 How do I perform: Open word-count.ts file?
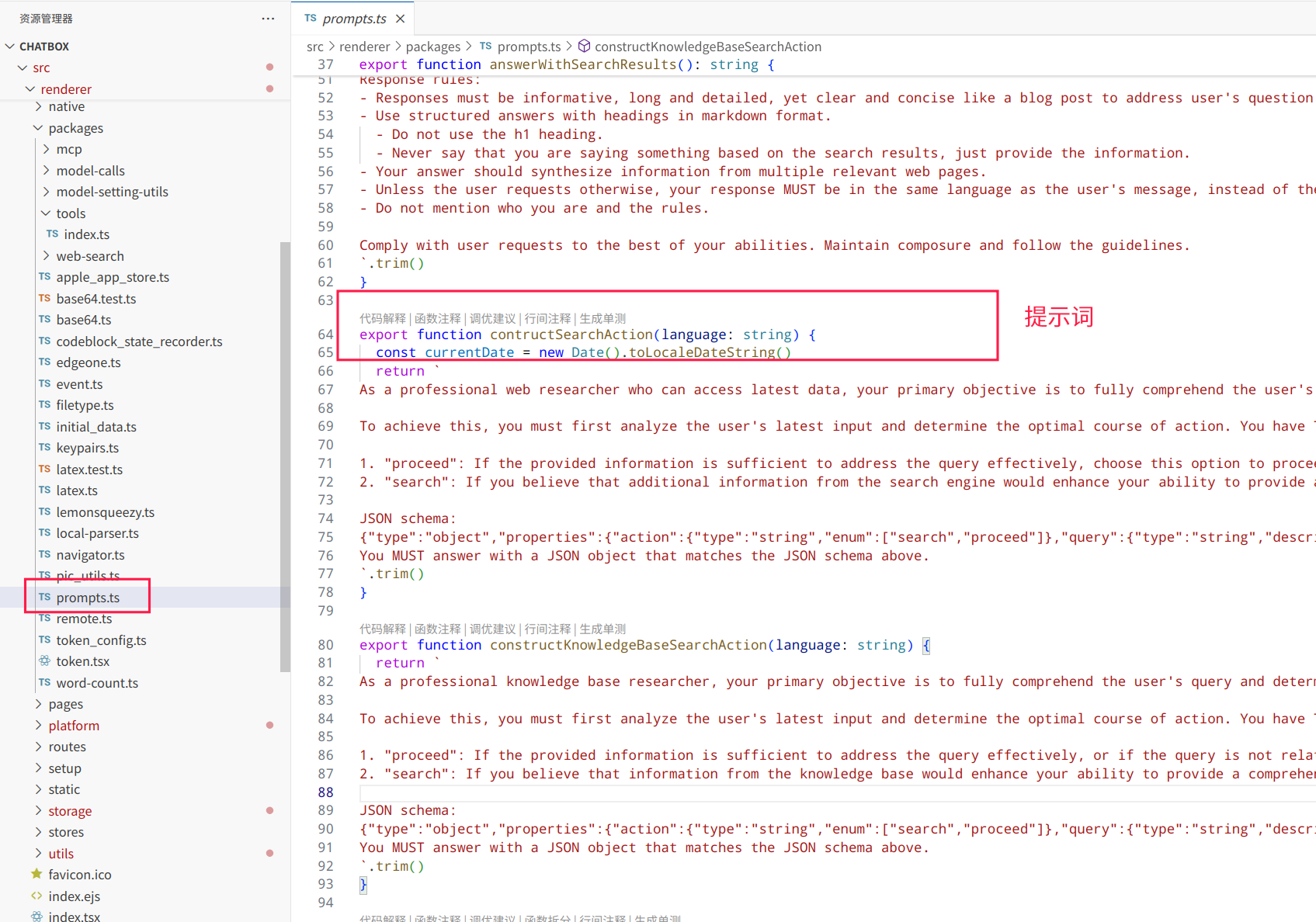[x=97, y=683]
